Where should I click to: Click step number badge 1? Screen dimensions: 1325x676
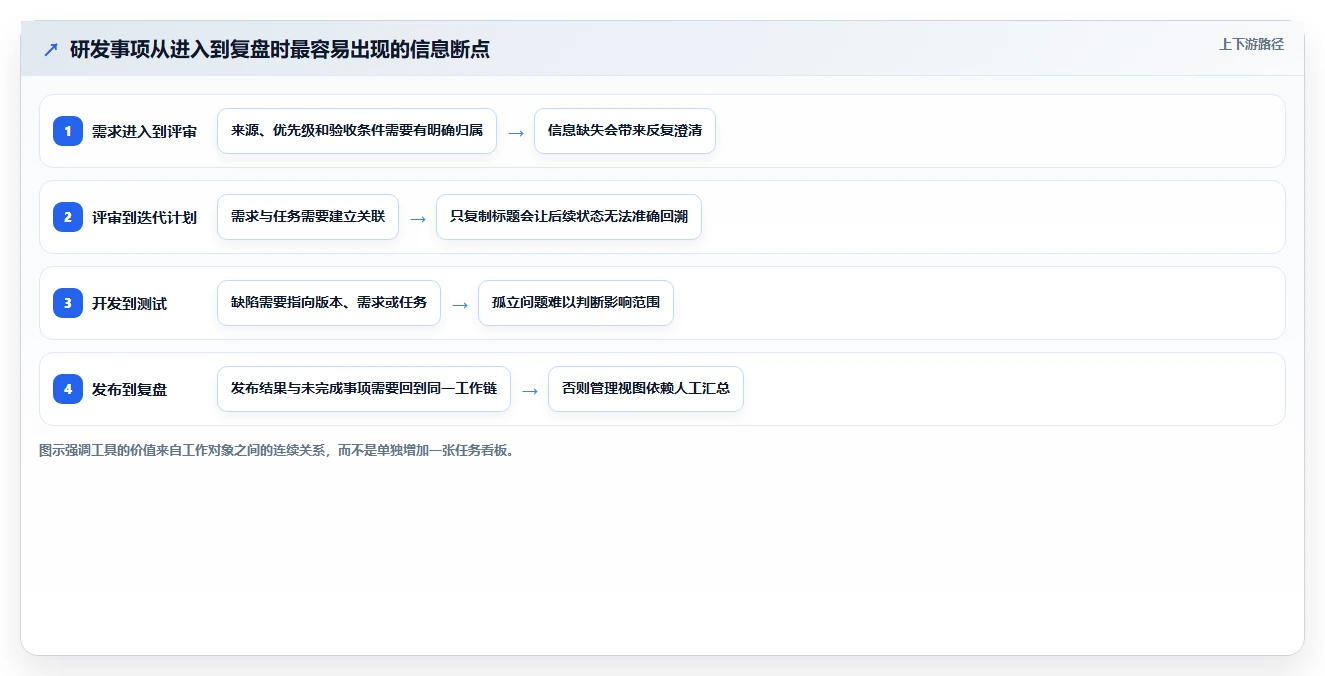(x=68, y=131)
